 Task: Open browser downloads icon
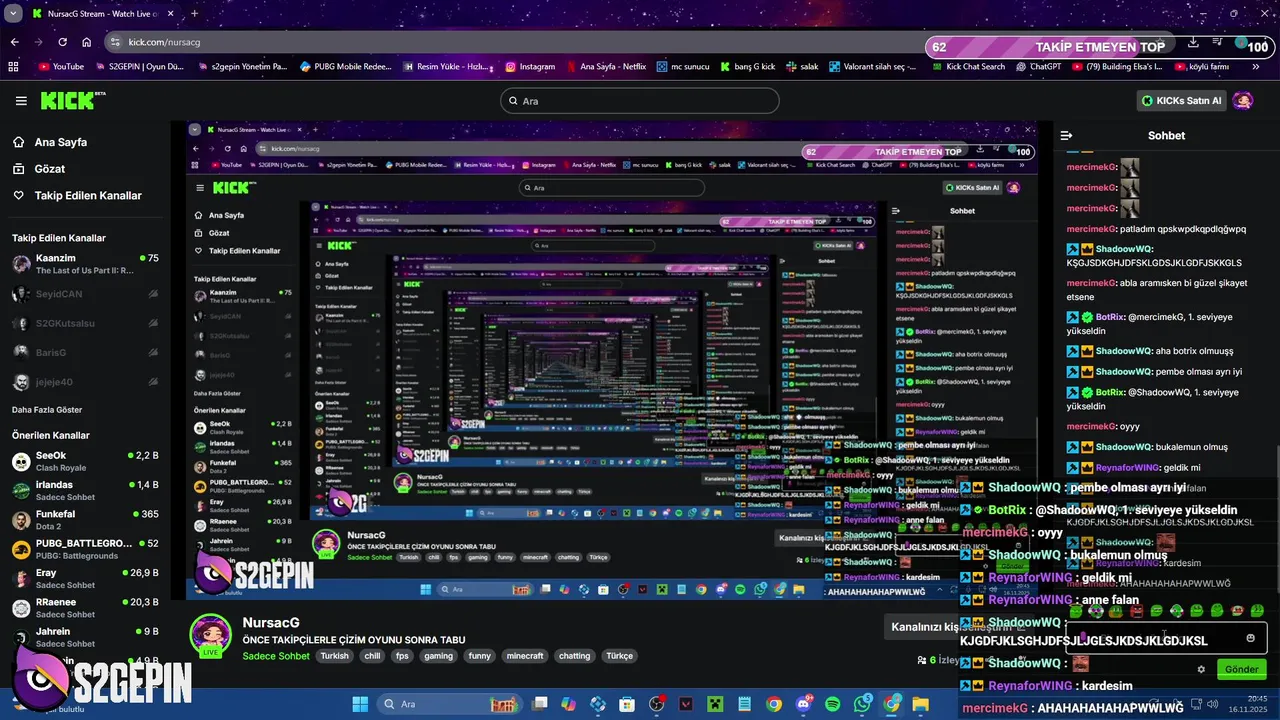point(1194,43)
